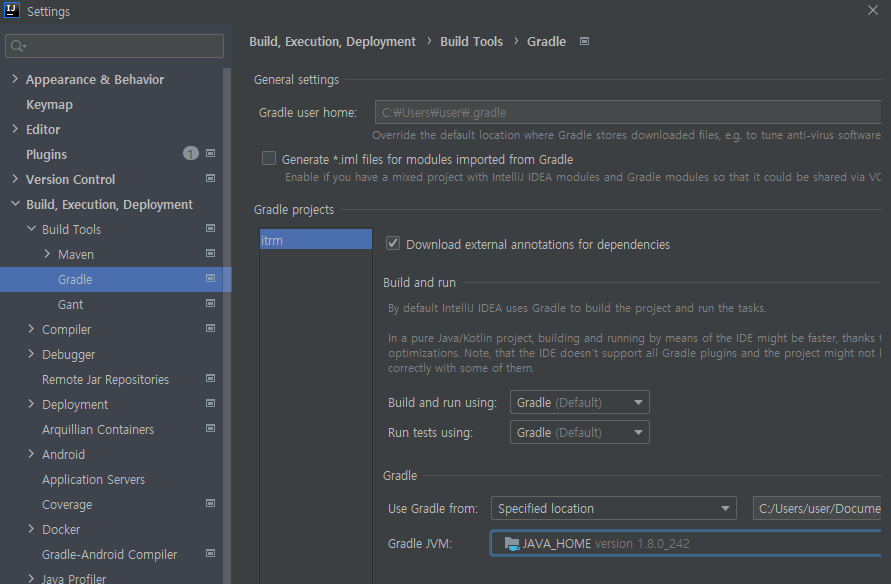The width and height of the screenshot is (891, 584).
Task: Collapse Build, Execution, Deployment section
Action: point(15,204)
